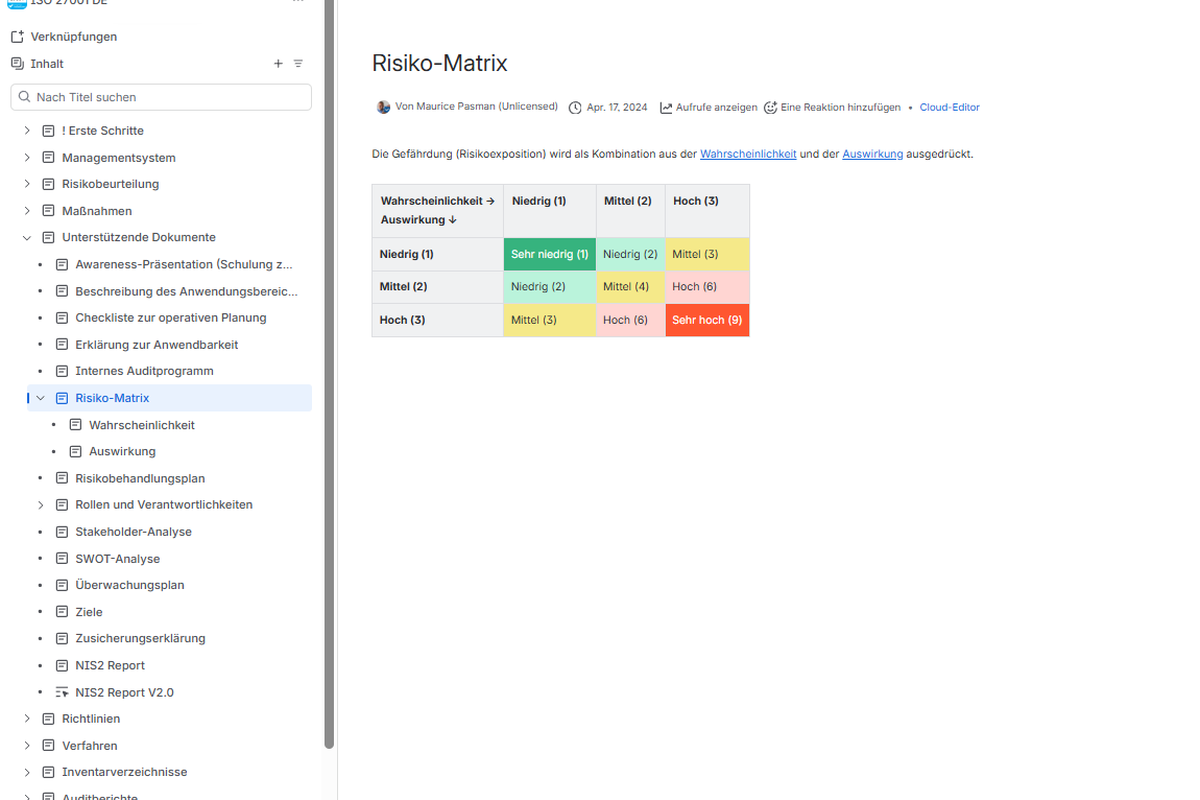Image resolution: width=1200 pixels, height=800 pixels.
Task: Expand the Inventarverzeichnisse tree node
Action: 27,772
